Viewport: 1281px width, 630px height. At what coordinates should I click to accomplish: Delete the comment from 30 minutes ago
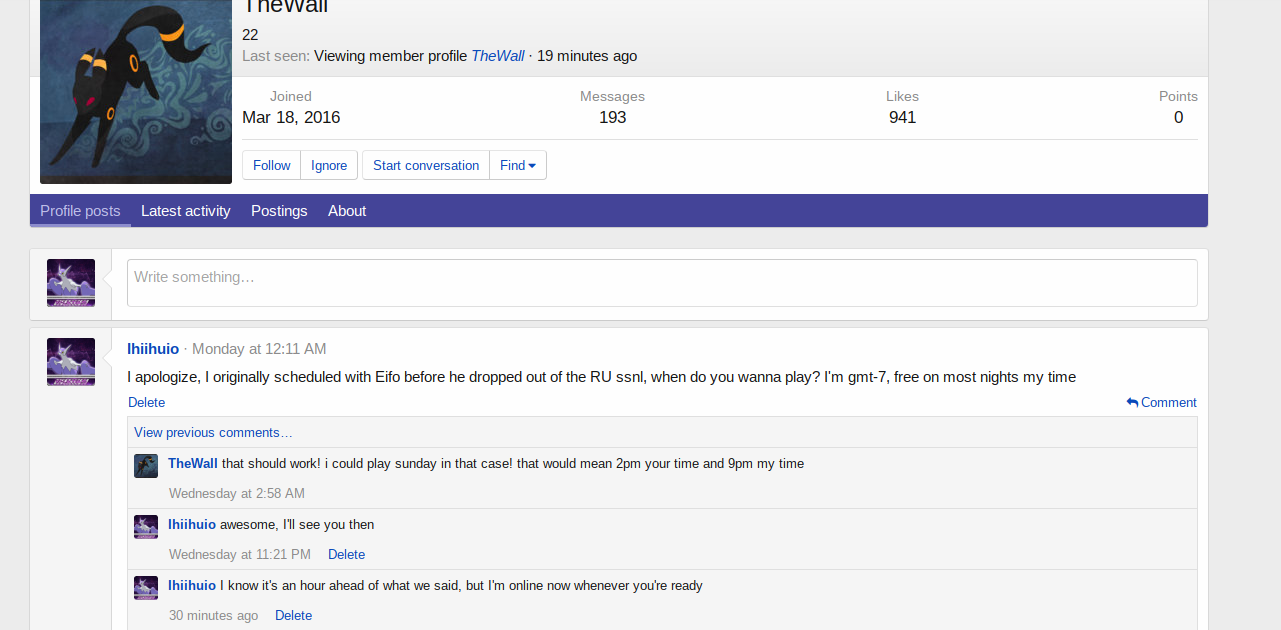tap(293, 615)
